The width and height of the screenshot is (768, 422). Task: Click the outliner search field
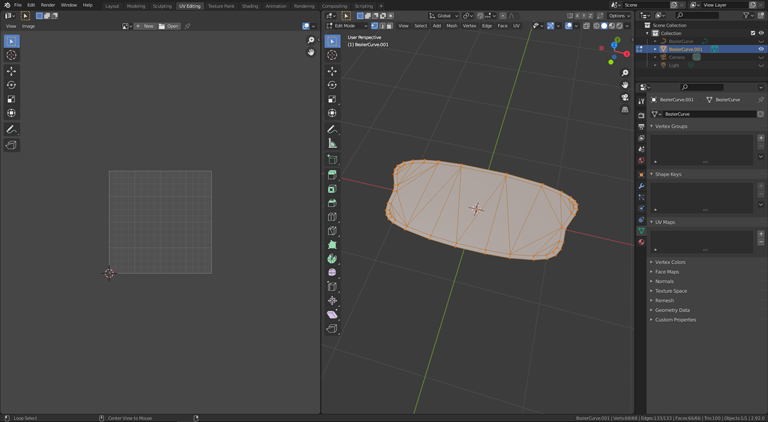tap(698, 16)
